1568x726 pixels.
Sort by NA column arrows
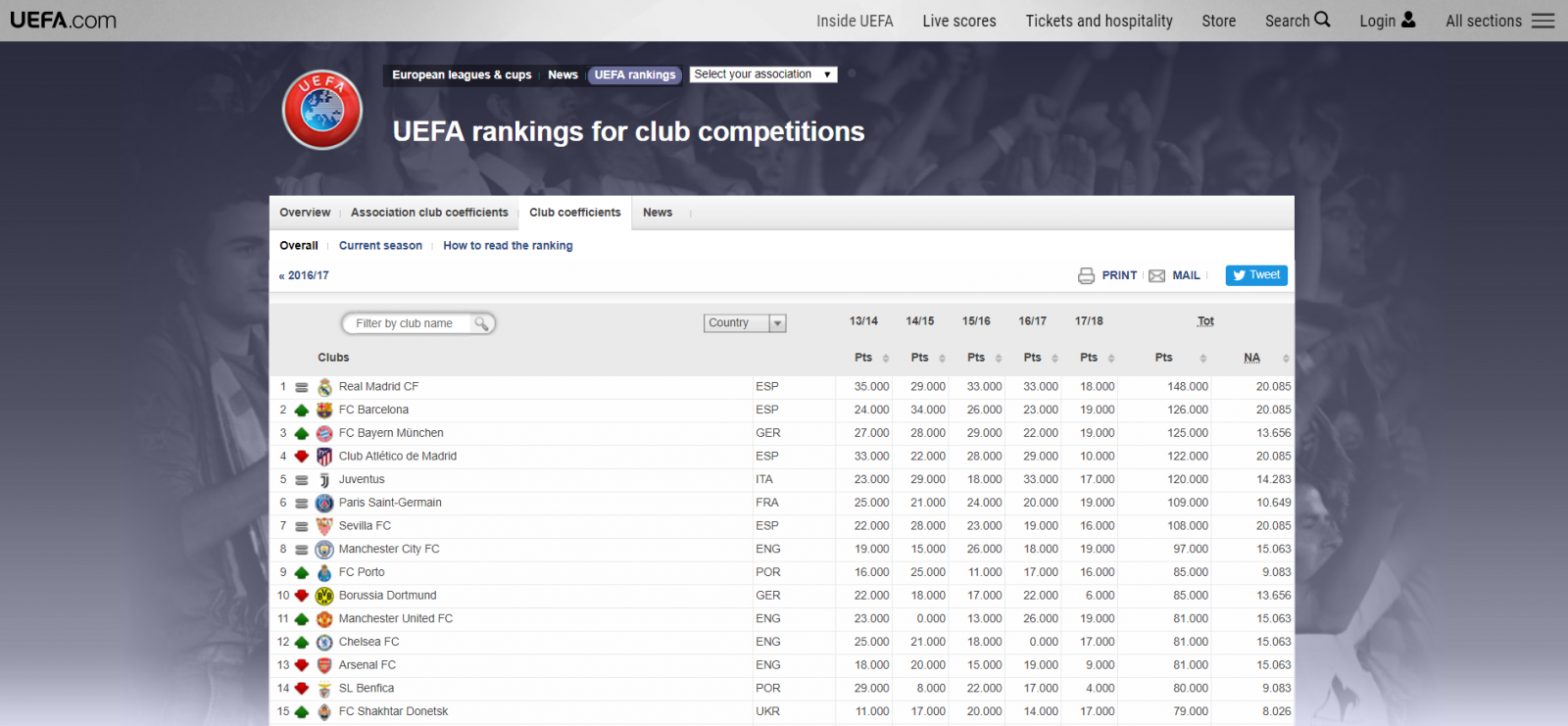pos(1286,359)
